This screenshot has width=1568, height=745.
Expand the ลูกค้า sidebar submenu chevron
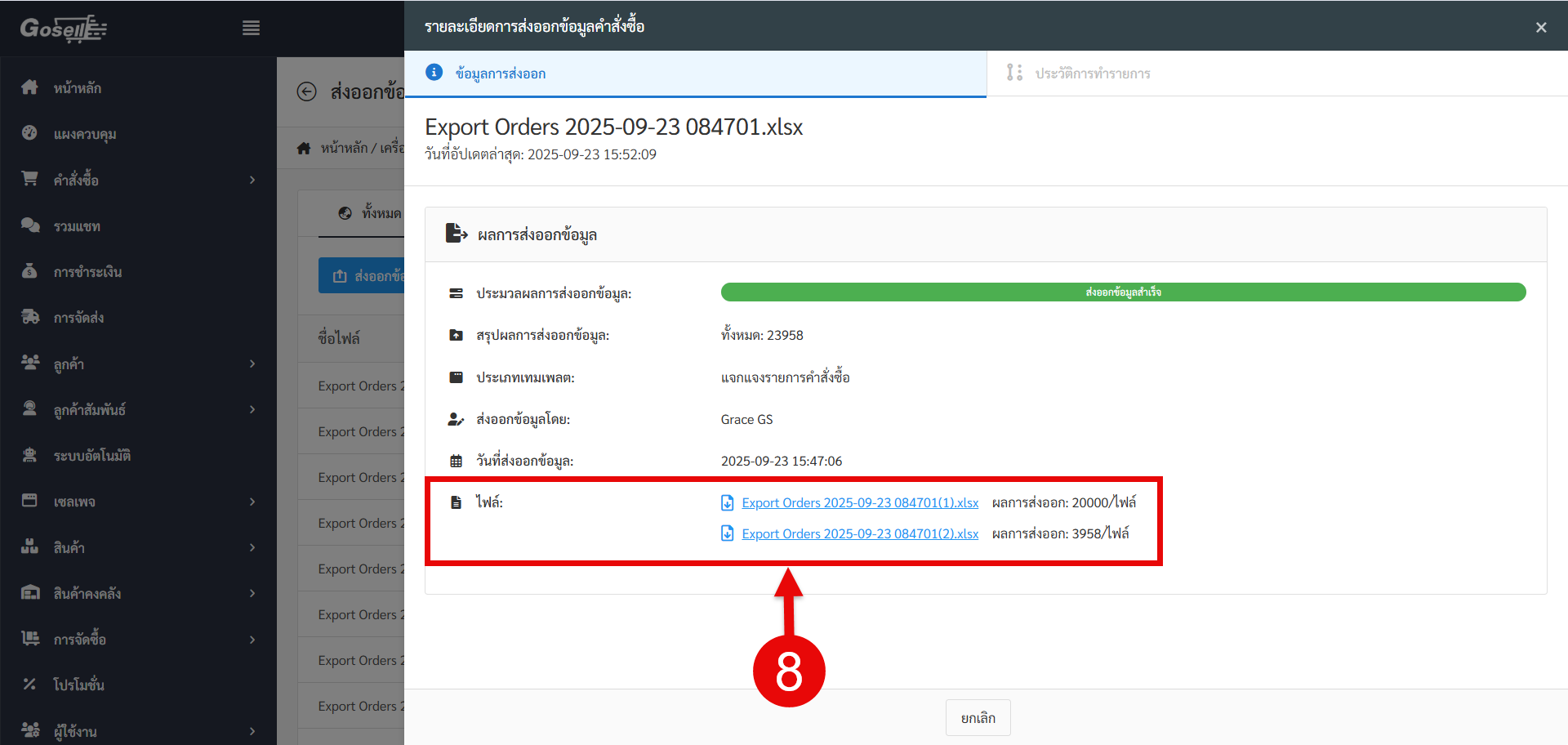(x=252, y=364)
